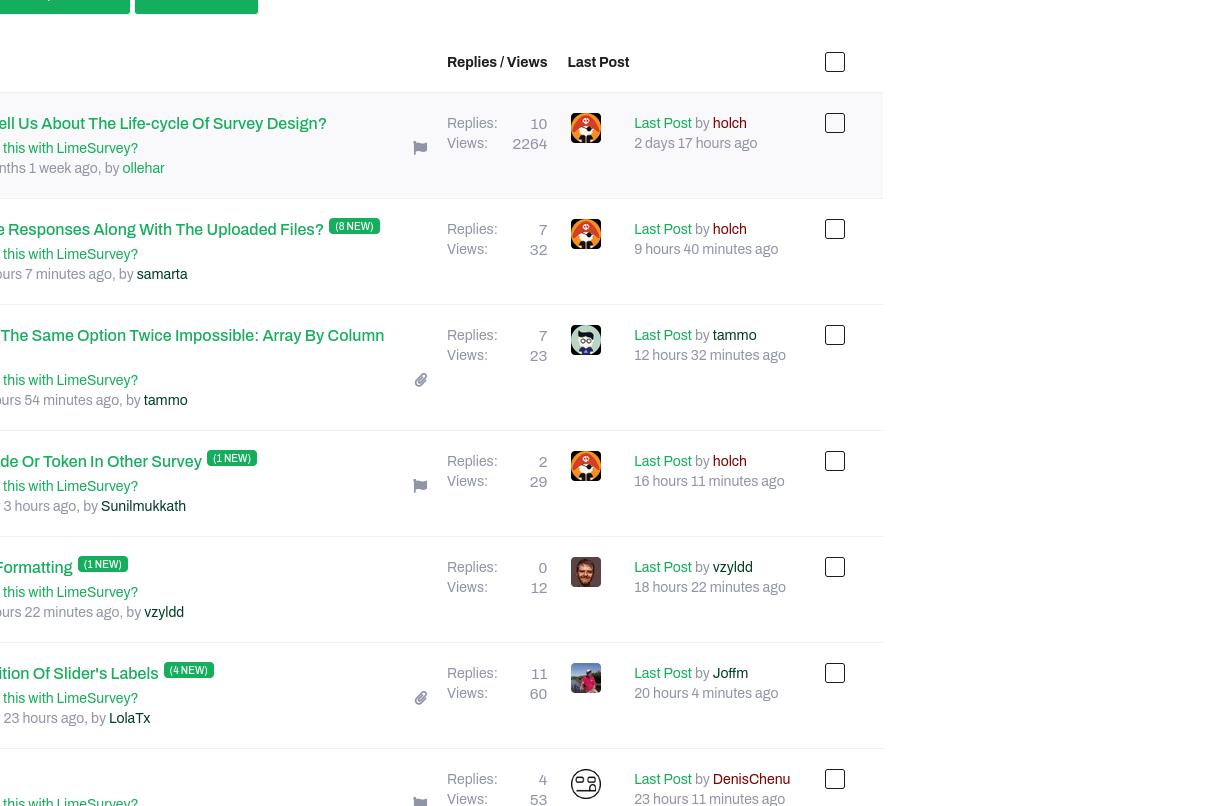Toggle the select-all checkbox in the header
The image size is (1206, 806).
(x=835, y=62)
